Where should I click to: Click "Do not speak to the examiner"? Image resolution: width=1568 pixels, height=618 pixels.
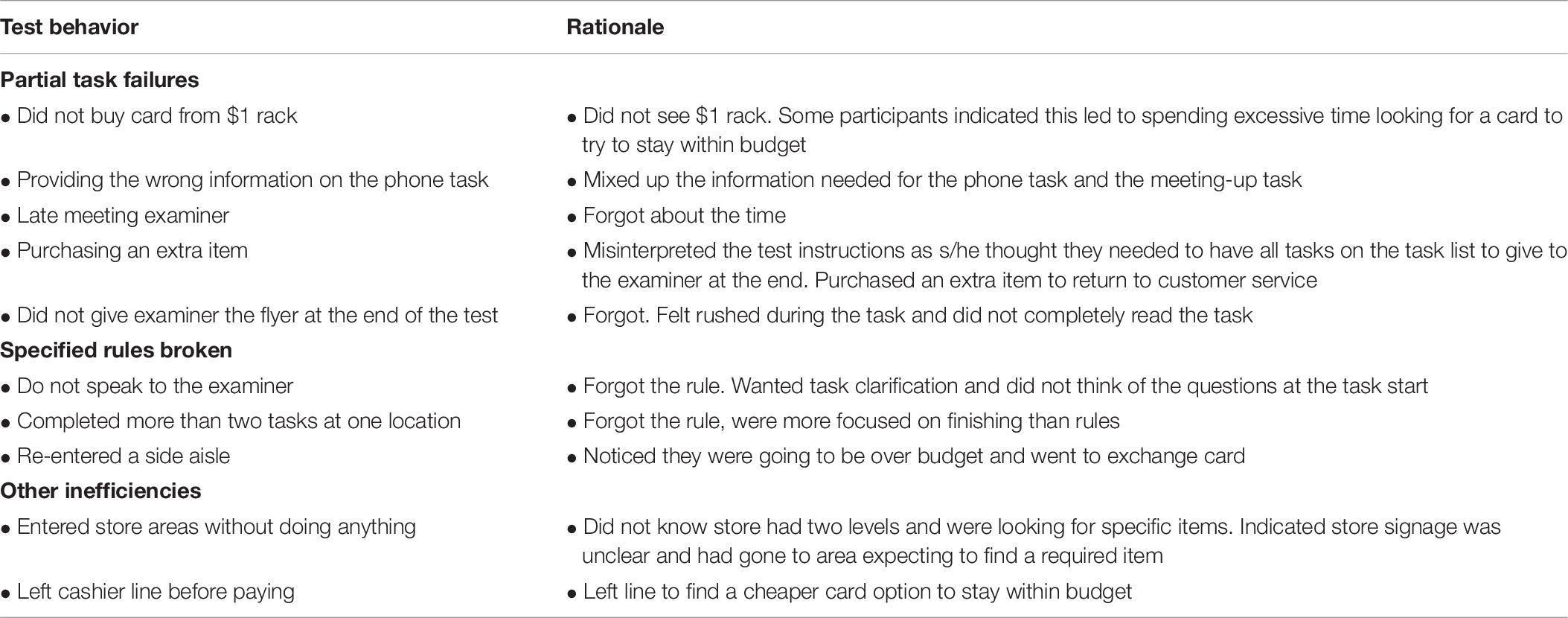(x=155, y=386)
